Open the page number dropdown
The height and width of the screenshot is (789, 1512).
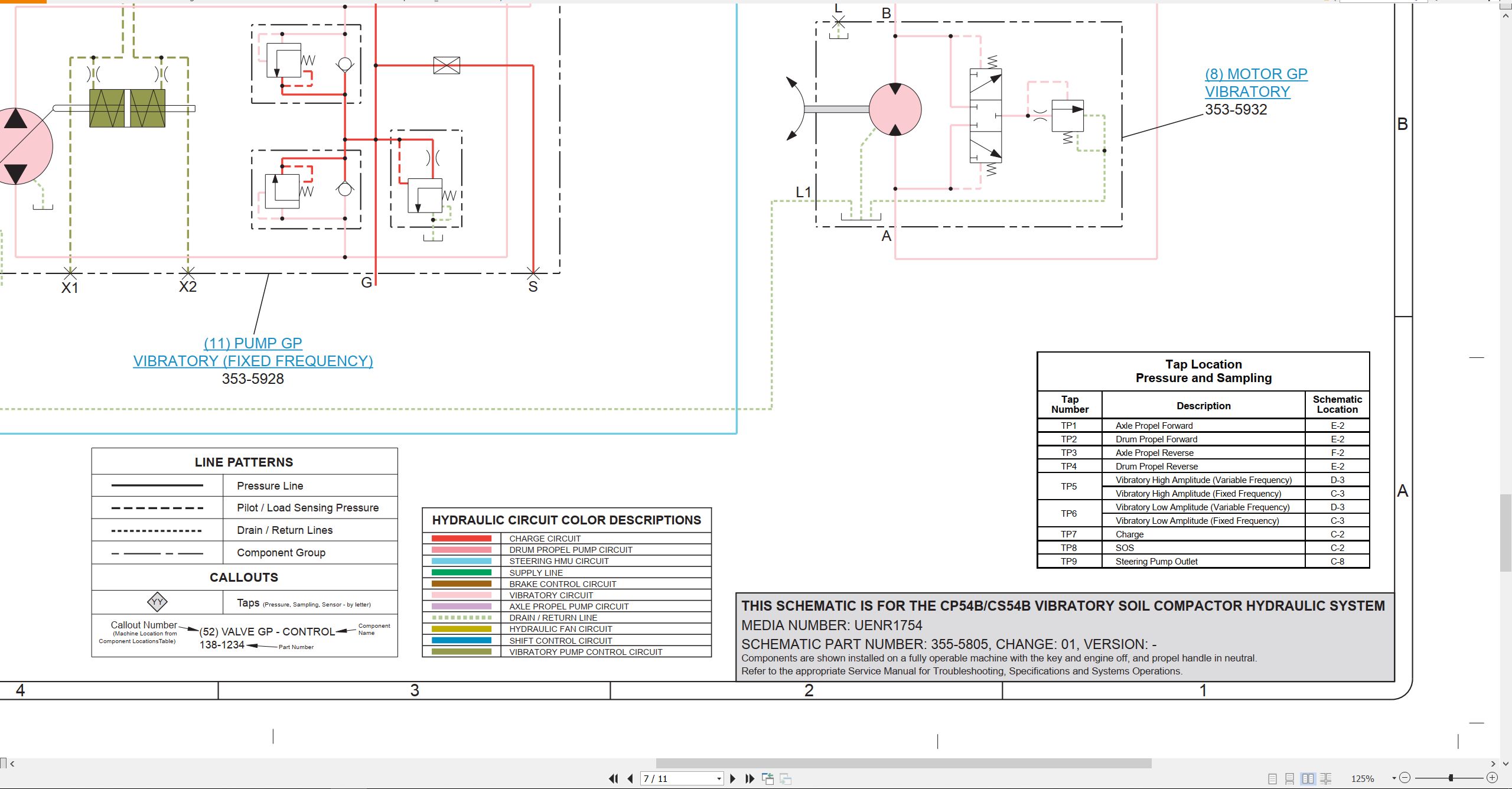click(x=719, y=778)
